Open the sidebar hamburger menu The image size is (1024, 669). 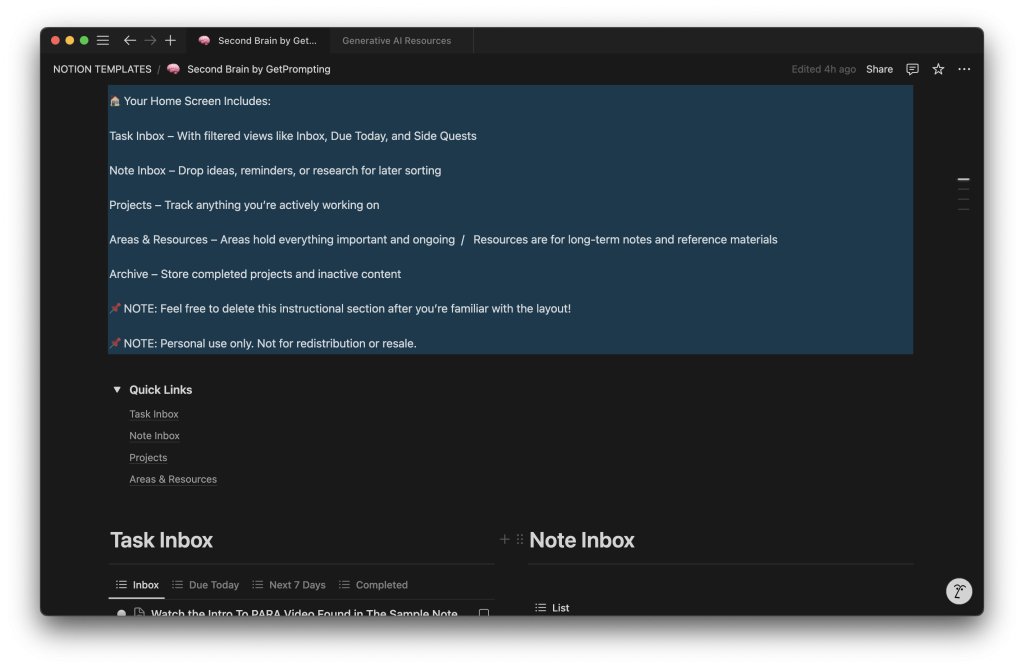coord(103,41)
